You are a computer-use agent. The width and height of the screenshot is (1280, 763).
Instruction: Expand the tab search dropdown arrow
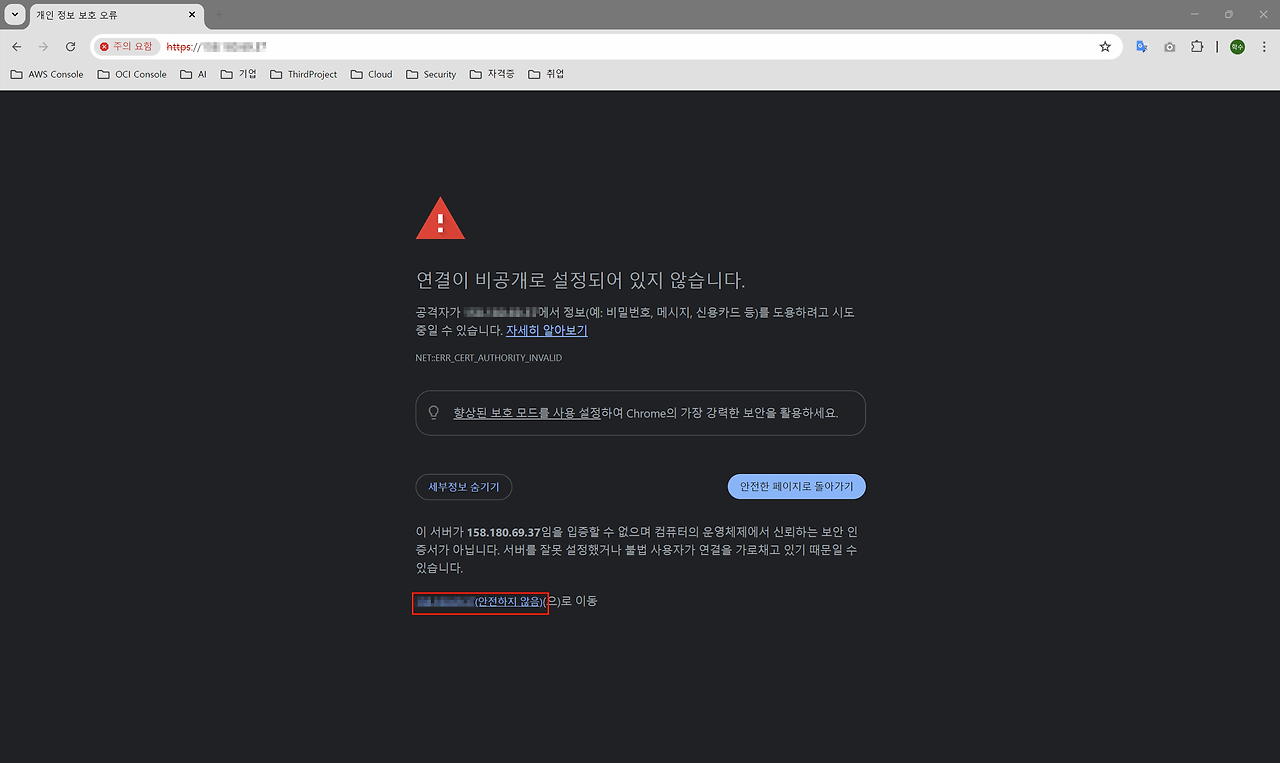[x=14, y=15]
